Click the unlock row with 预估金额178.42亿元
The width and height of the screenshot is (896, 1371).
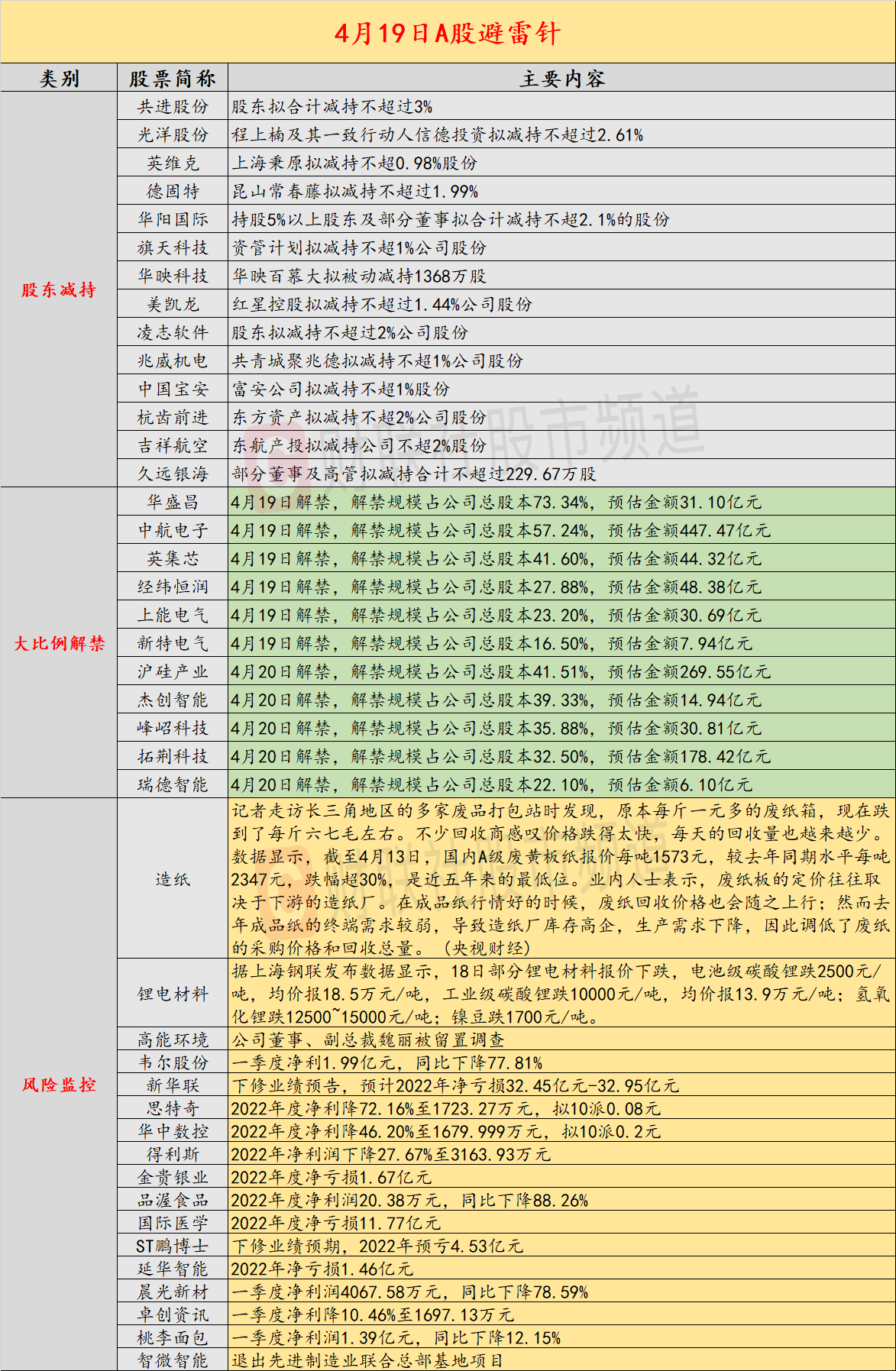point(561,756)
